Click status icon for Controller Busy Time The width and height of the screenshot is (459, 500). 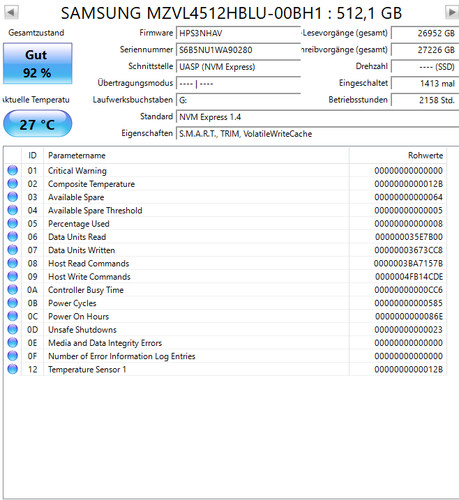coord(13,290)
